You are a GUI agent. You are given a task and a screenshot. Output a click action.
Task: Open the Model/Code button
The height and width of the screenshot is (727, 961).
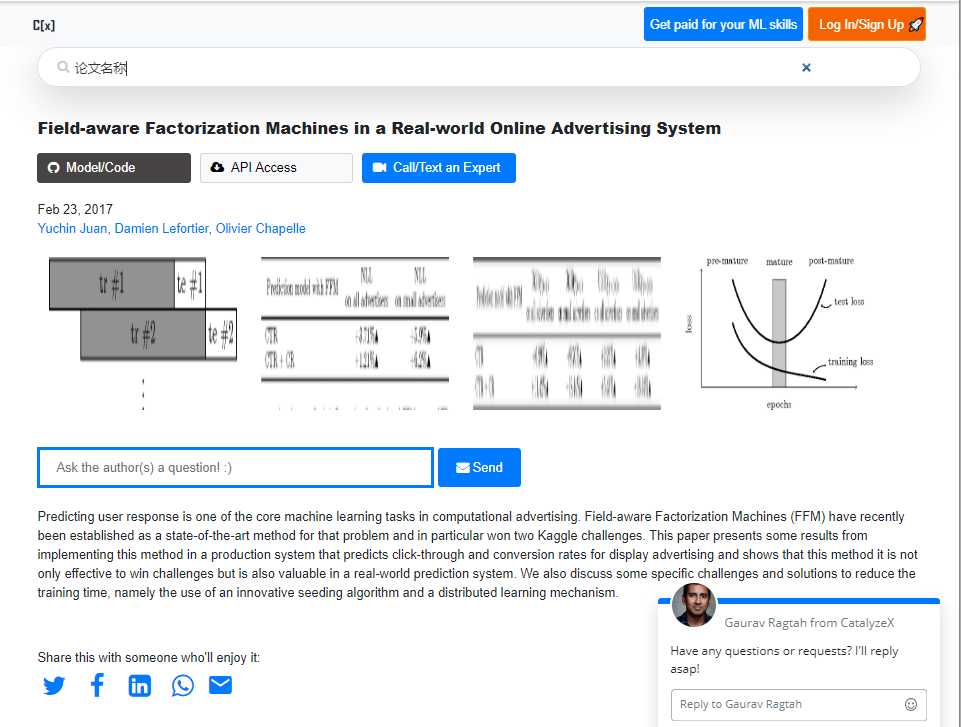113,168
